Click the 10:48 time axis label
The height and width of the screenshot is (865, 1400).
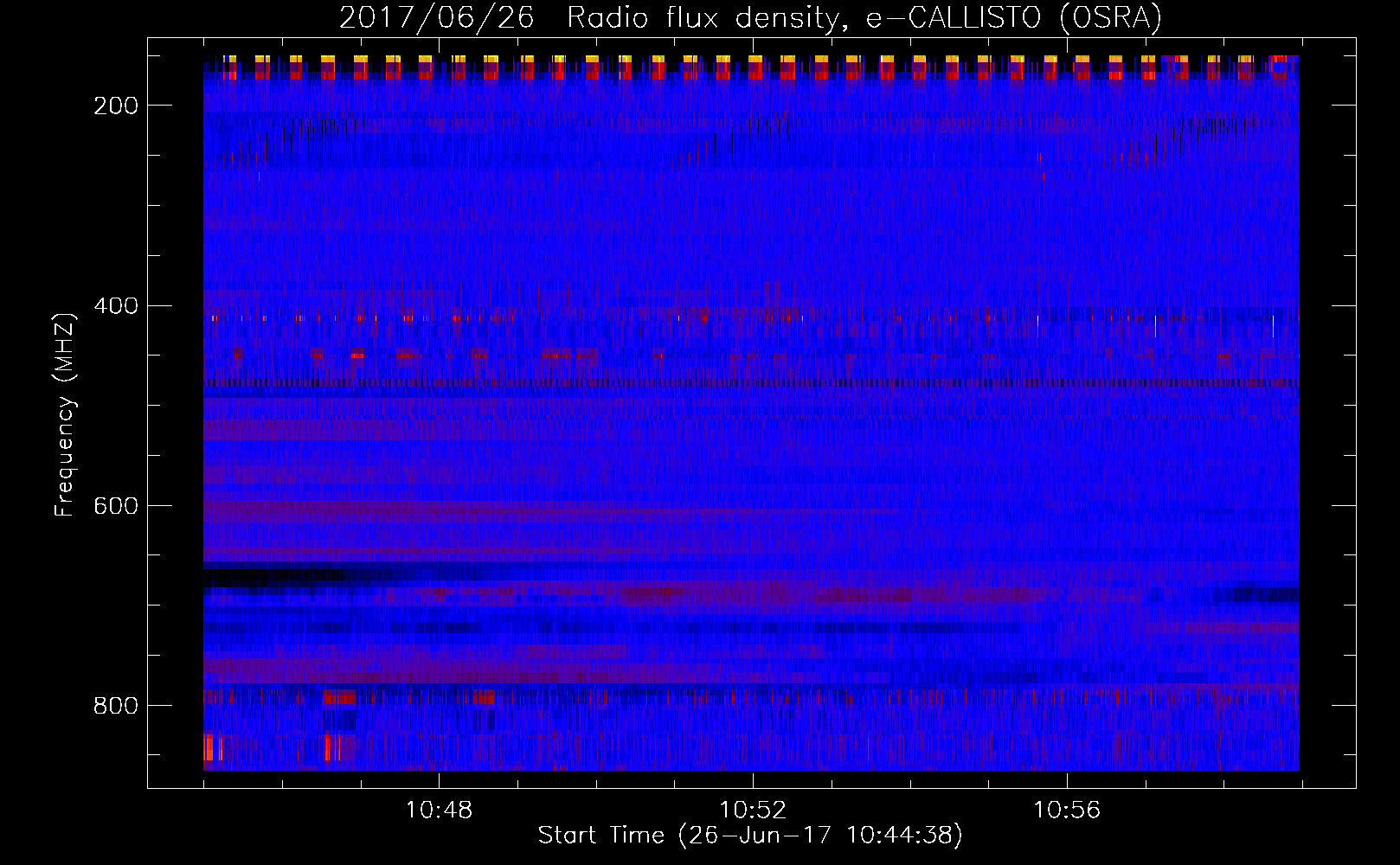[439, 810]
